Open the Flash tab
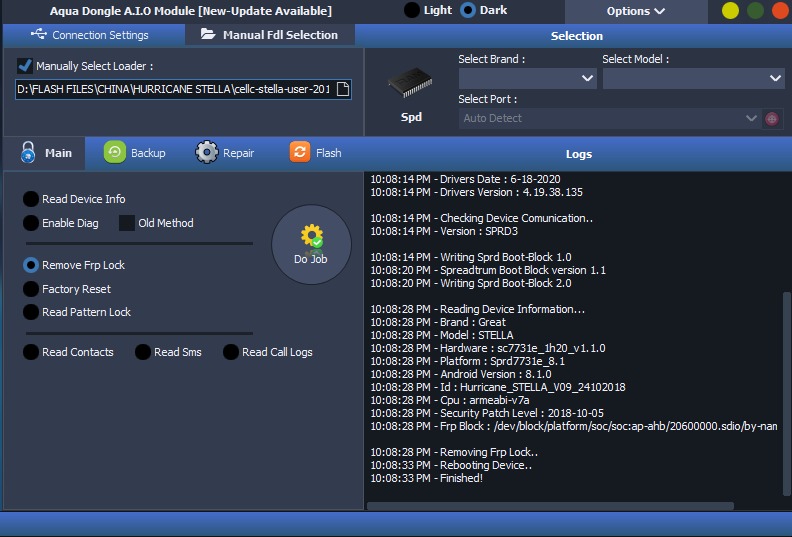Image resolution: width=792 pixels, height=537 pixels. pos(316,153)
